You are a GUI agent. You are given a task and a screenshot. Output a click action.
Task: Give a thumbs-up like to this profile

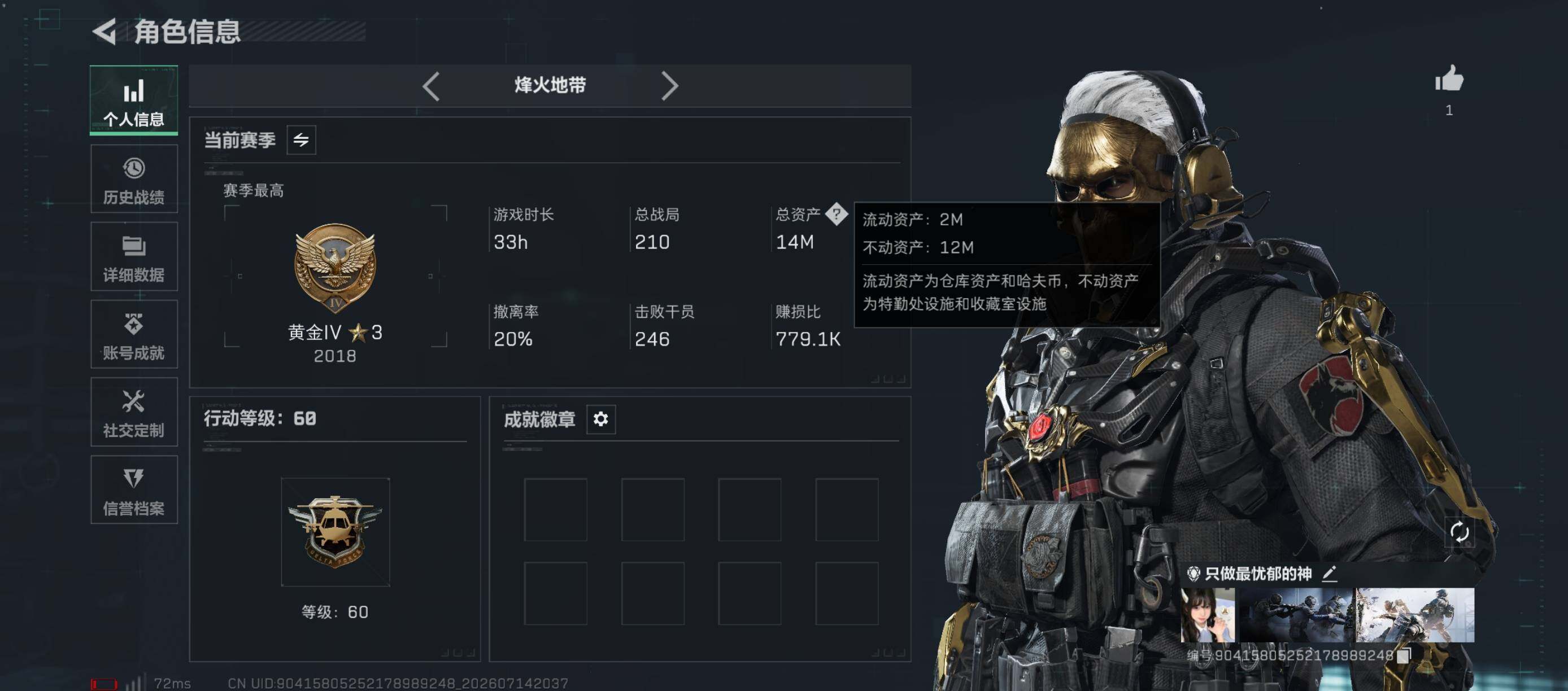pyautogui.click(x=1449, y=78)
